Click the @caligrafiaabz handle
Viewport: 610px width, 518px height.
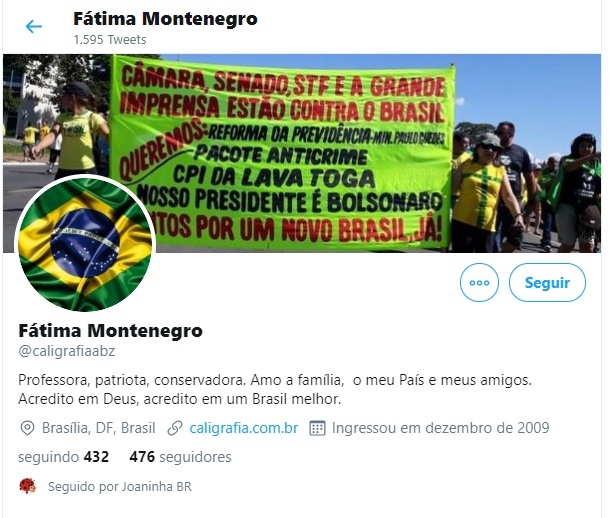67,351
